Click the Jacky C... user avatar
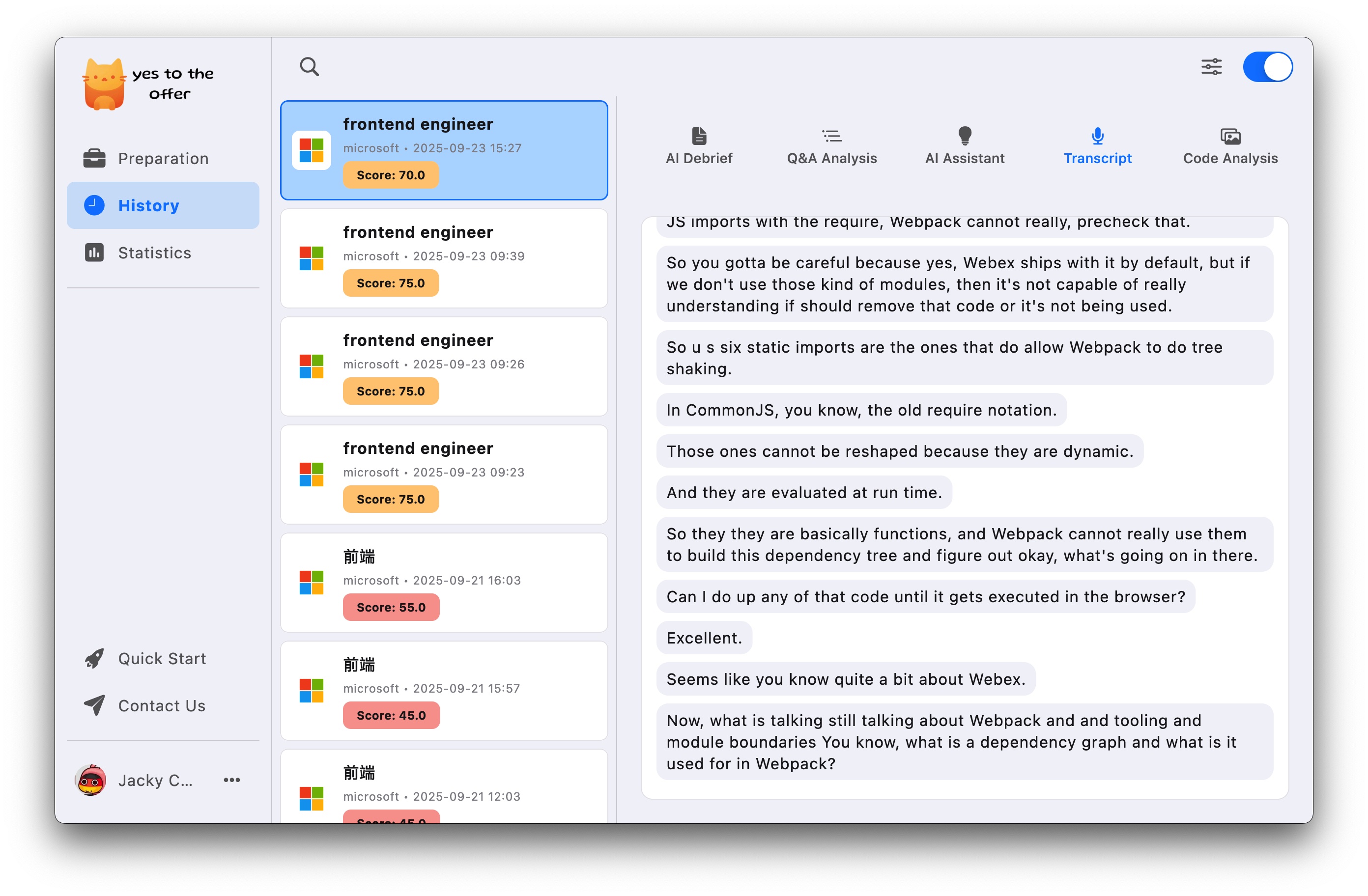The image size is (1368, 896). point(90,780)
